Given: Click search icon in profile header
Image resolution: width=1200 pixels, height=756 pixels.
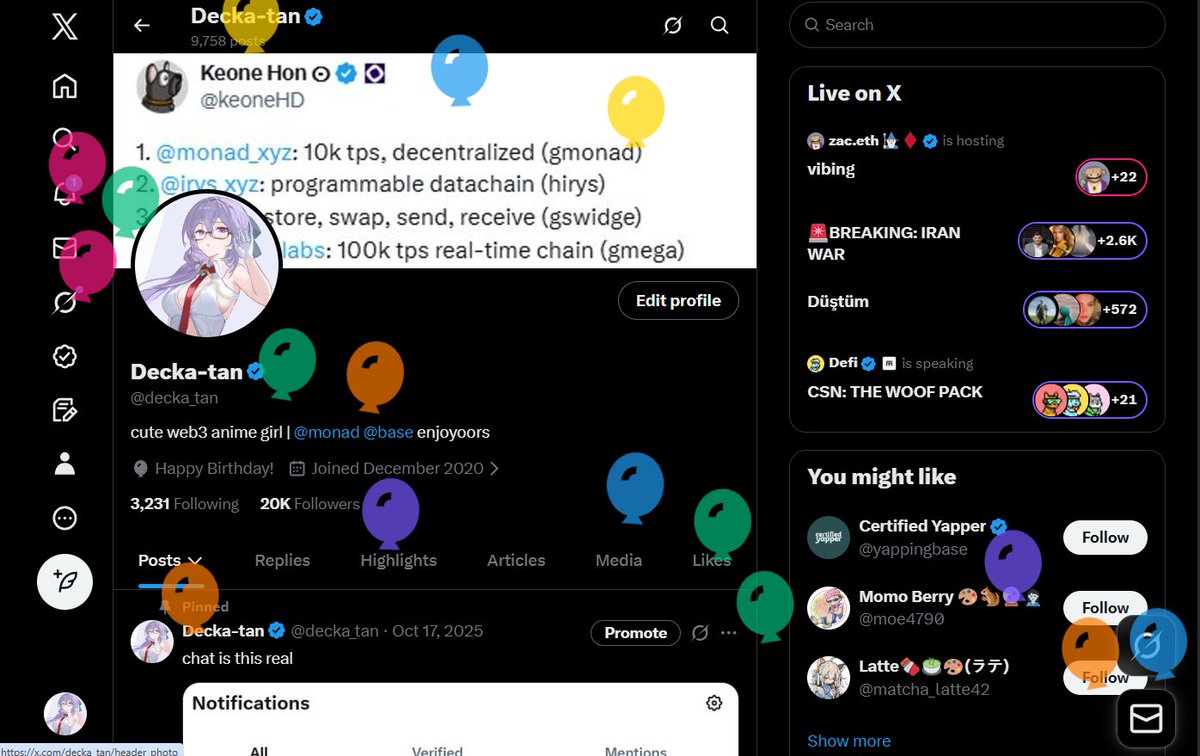Looking at the screenshot, I should [719, 26].
